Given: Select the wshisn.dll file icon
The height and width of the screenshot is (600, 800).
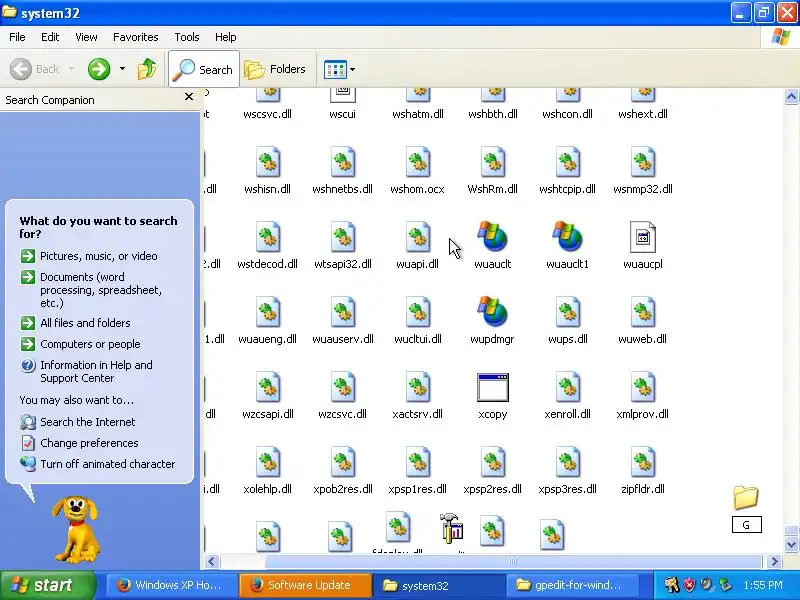Looking at the screenshot, I should pyautogui.click(x=267, y=162).
